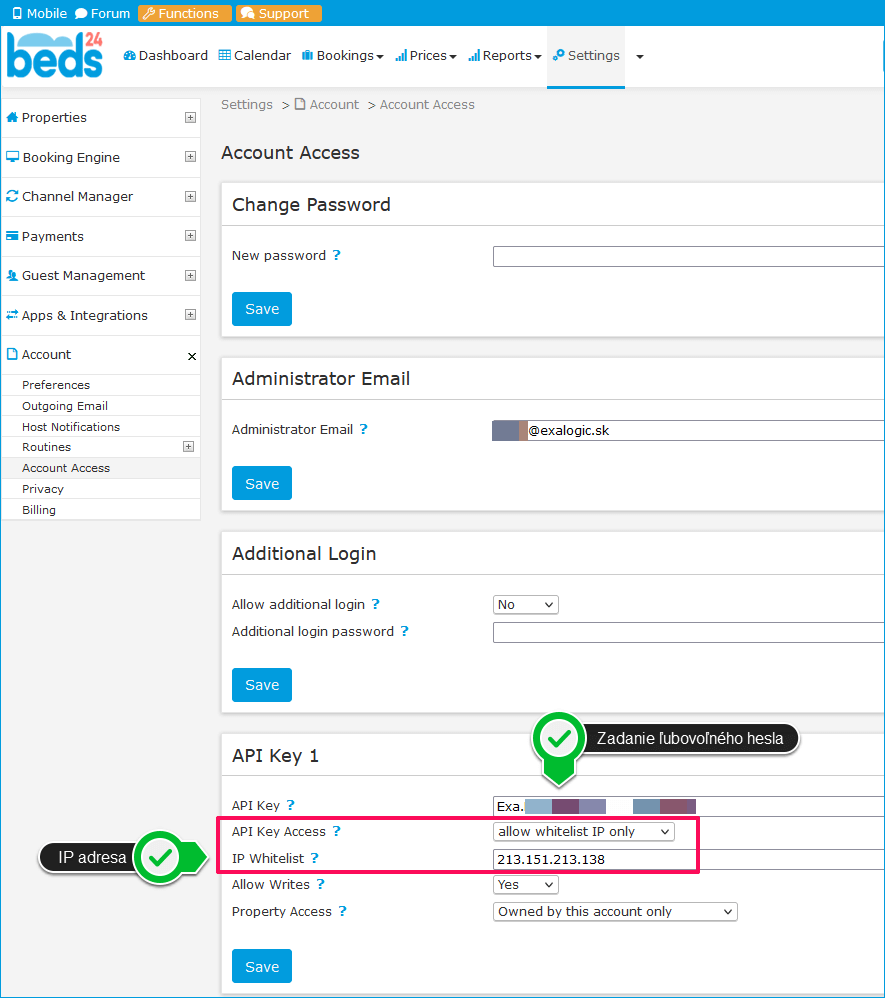885x998 pixels.
Task: Click help icon beside Property Access
Action: pos(343,912)
